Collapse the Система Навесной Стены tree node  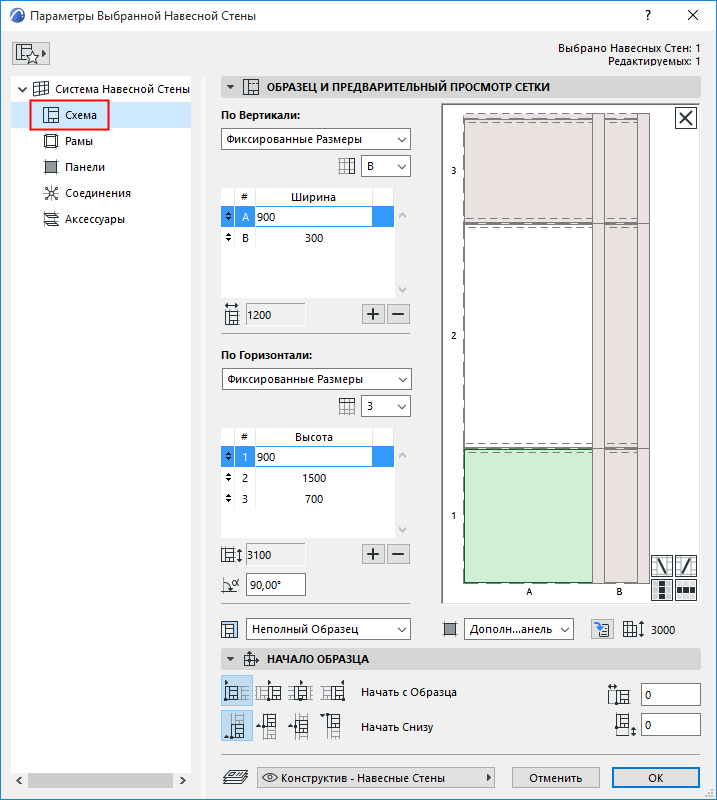pyautogui.click(x=22, y=89)
